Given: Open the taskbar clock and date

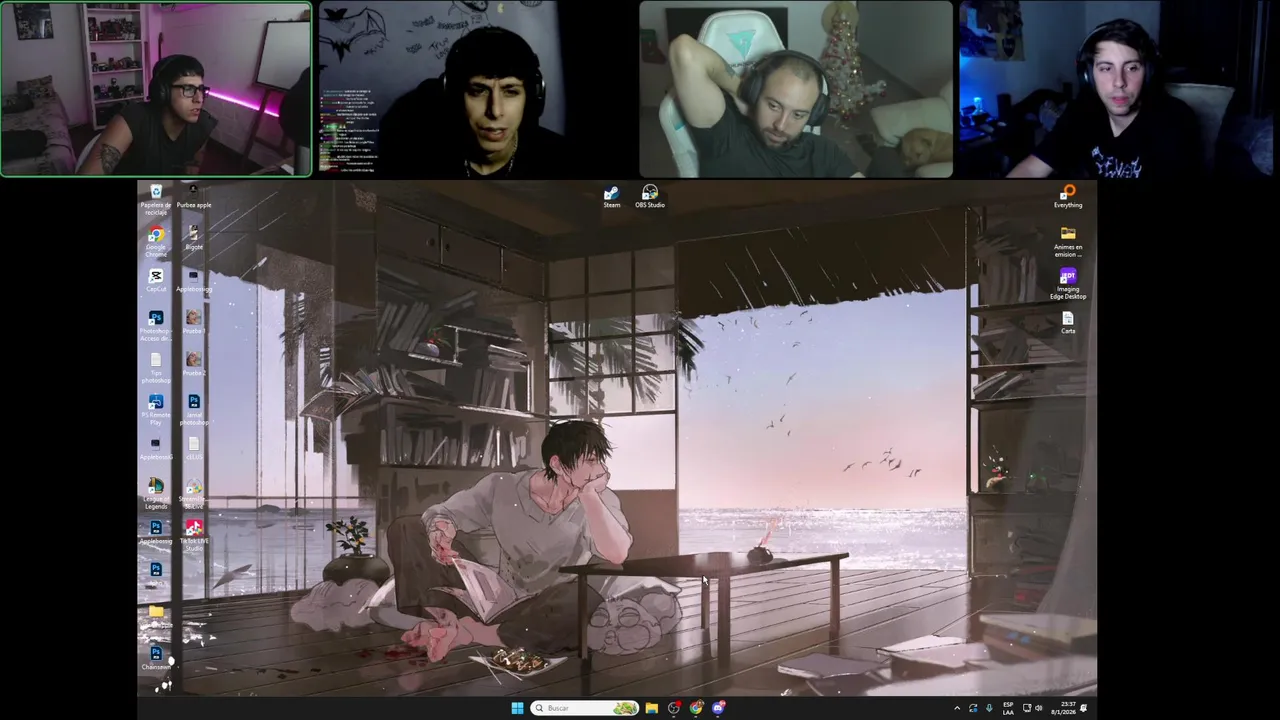Looking at the screenshot, I should tap(1064, 708).
